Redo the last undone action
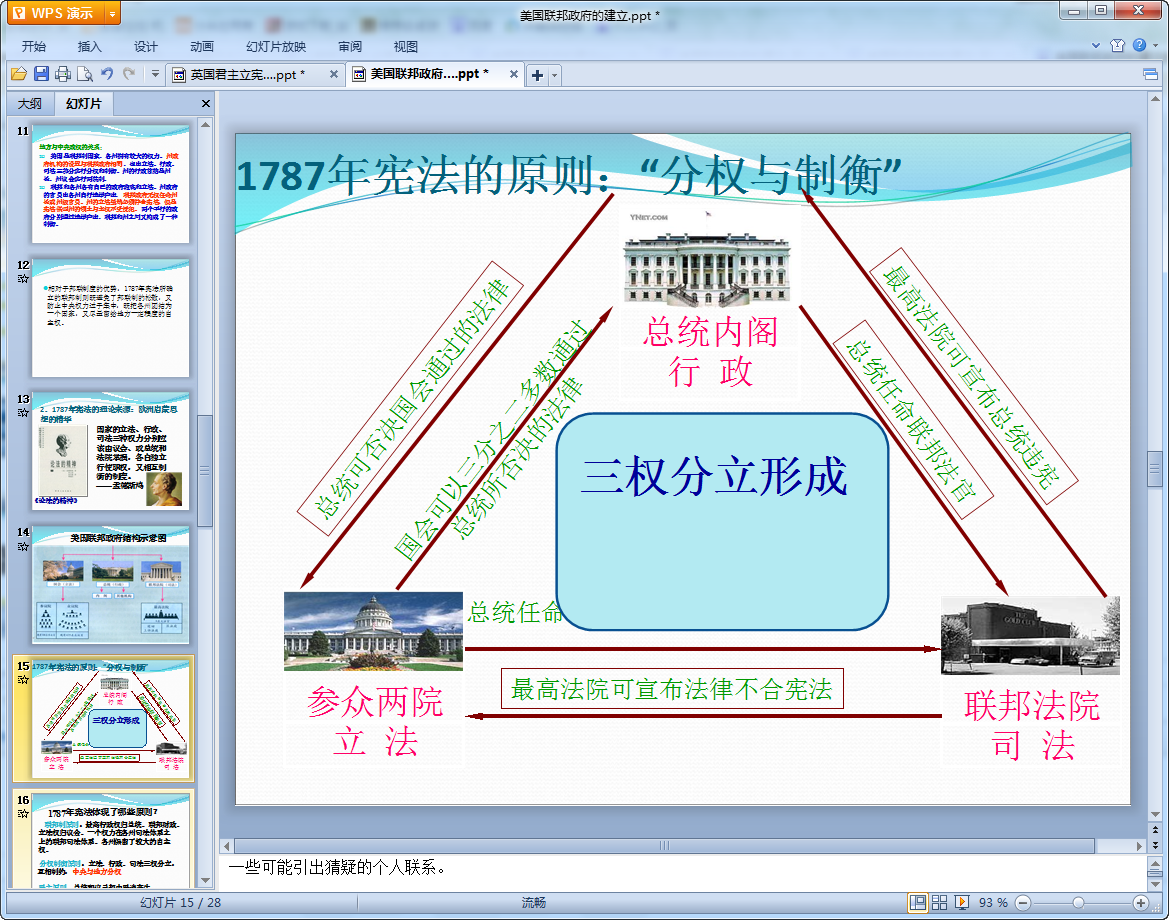The image size is (1169, 920). click(x=129, y=74)
